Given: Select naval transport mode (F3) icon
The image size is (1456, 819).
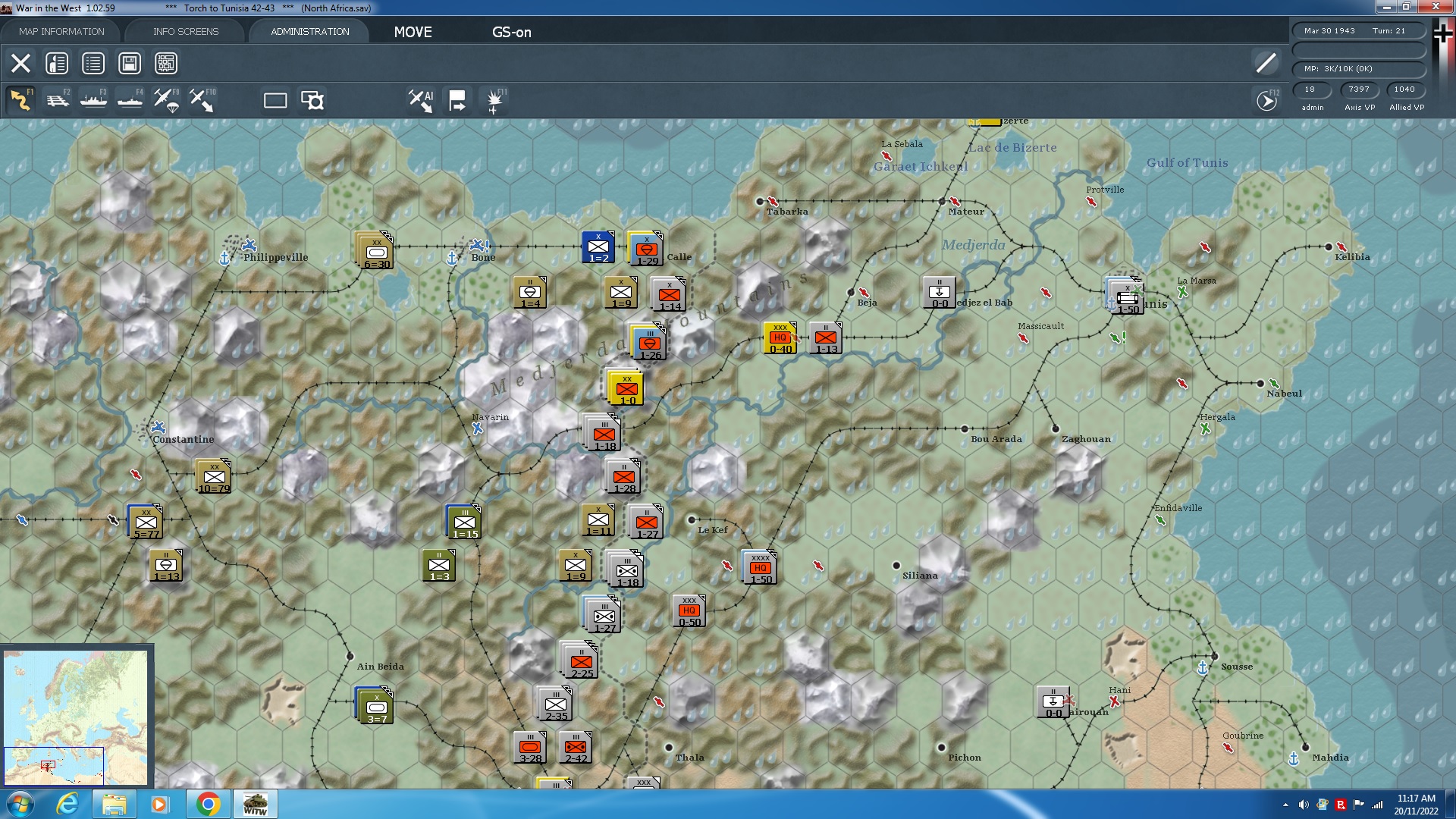Looking at the screenshot, I should click(93, 100).
